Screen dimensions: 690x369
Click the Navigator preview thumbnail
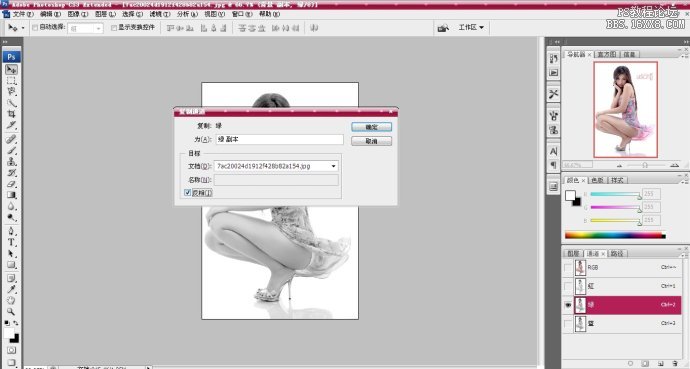point(625,110)
